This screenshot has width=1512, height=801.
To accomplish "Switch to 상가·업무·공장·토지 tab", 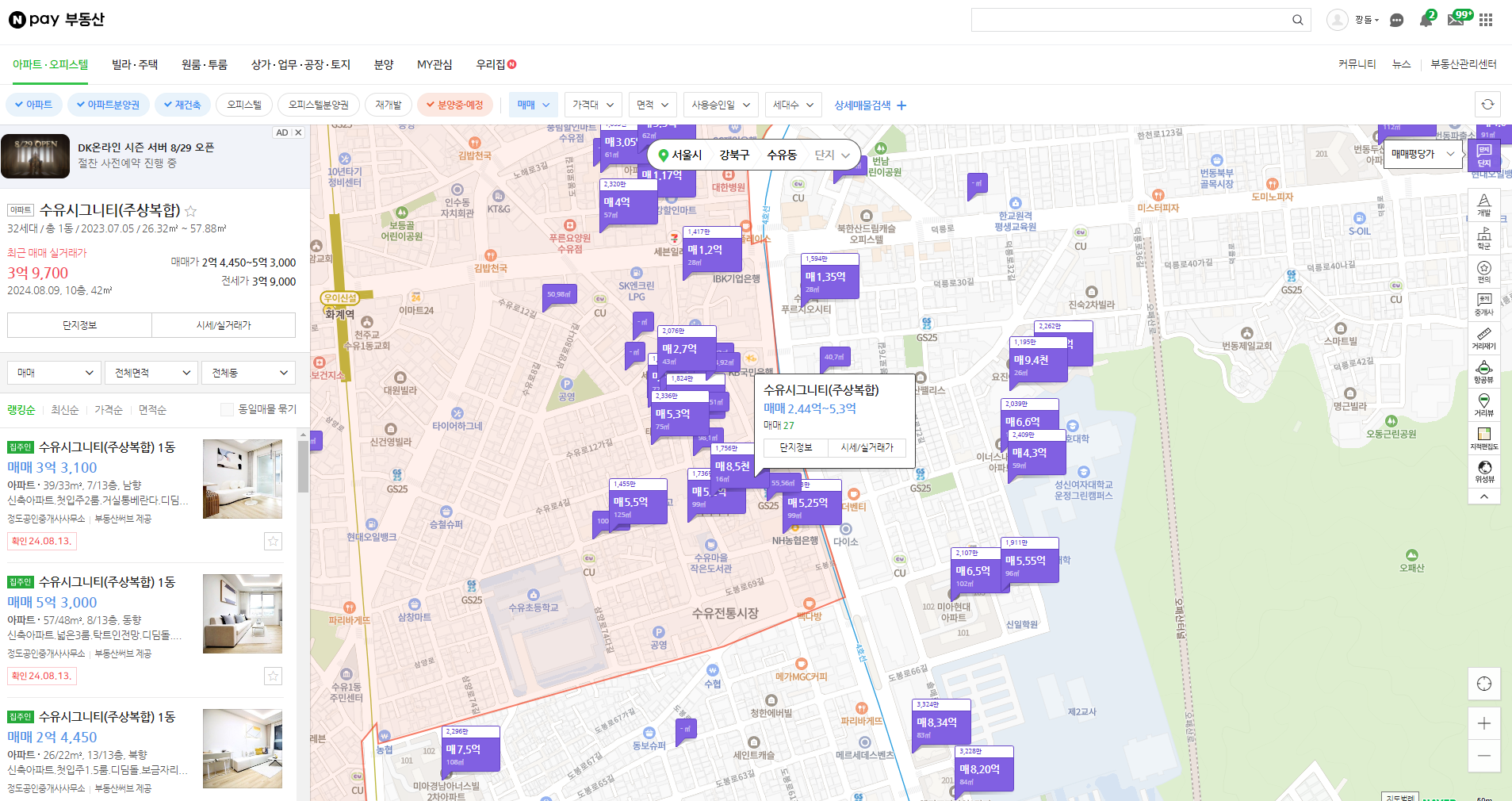I will click(300, 65).
